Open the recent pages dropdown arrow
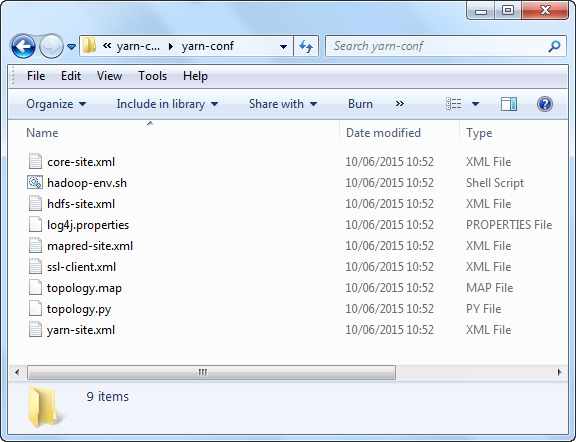The width and height of the screenshot is (576, 442). (72, 47)
